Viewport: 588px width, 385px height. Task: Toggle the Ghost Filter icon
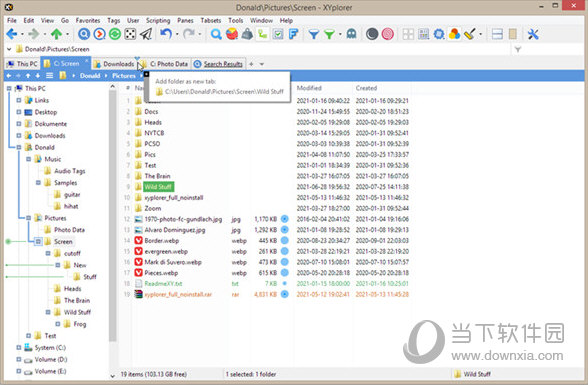pos(351,34)
